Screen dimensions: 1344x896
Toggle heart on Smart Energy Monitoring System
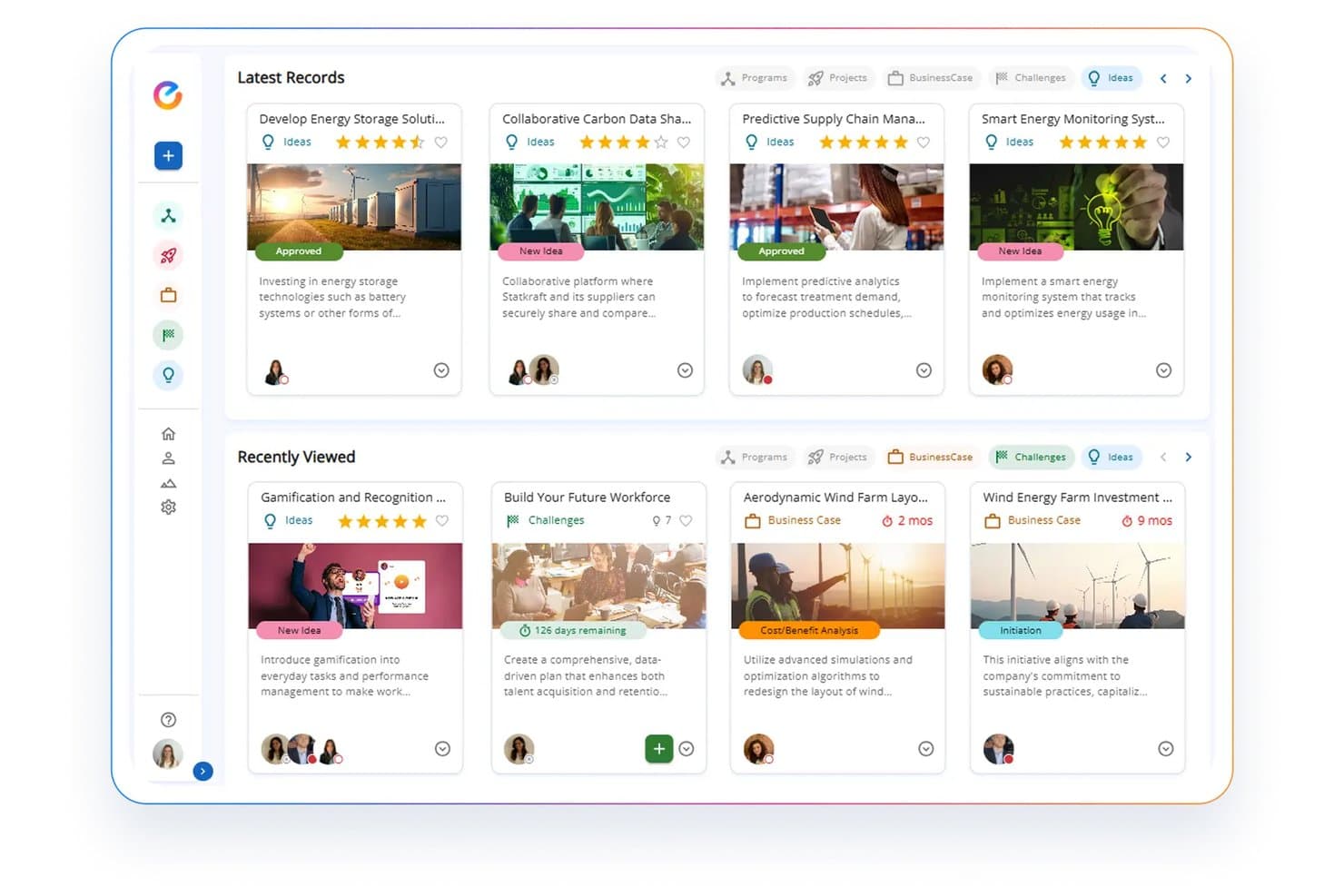[x=1163, y=143]
